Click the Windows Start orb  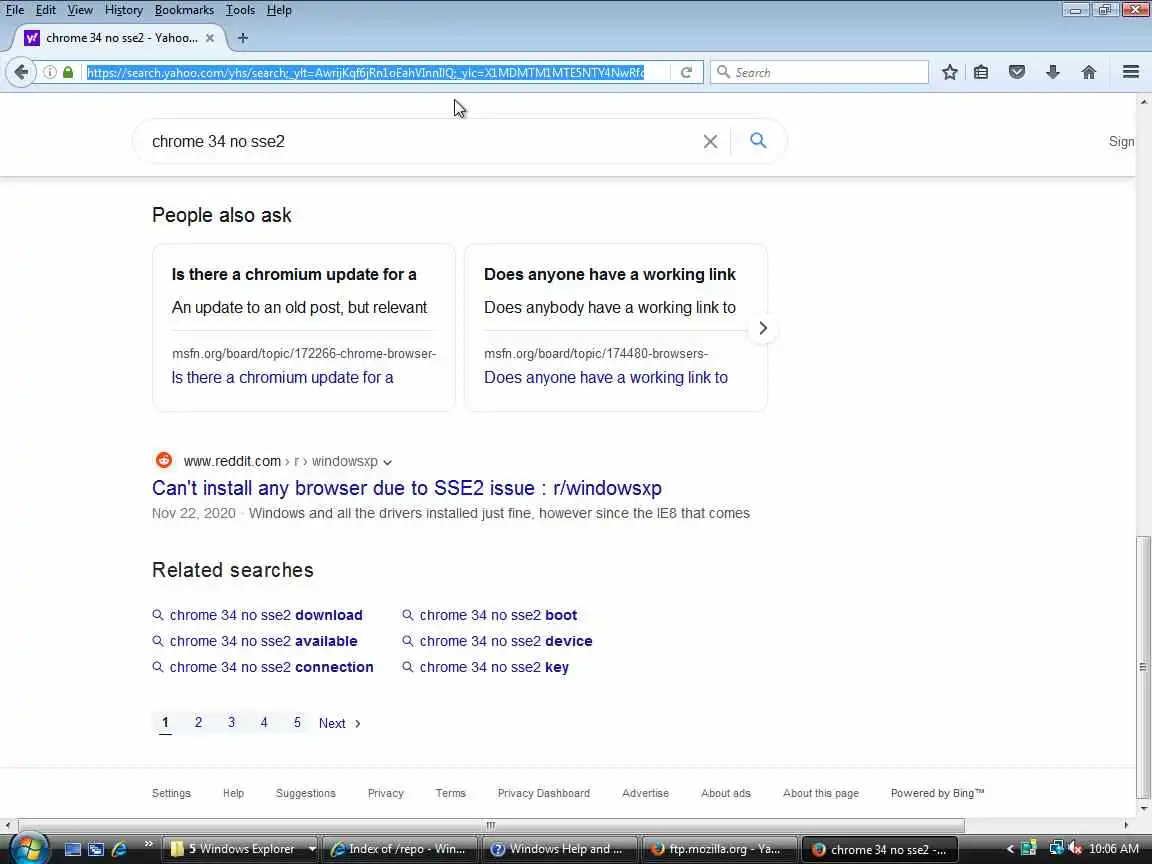point(29,847)
